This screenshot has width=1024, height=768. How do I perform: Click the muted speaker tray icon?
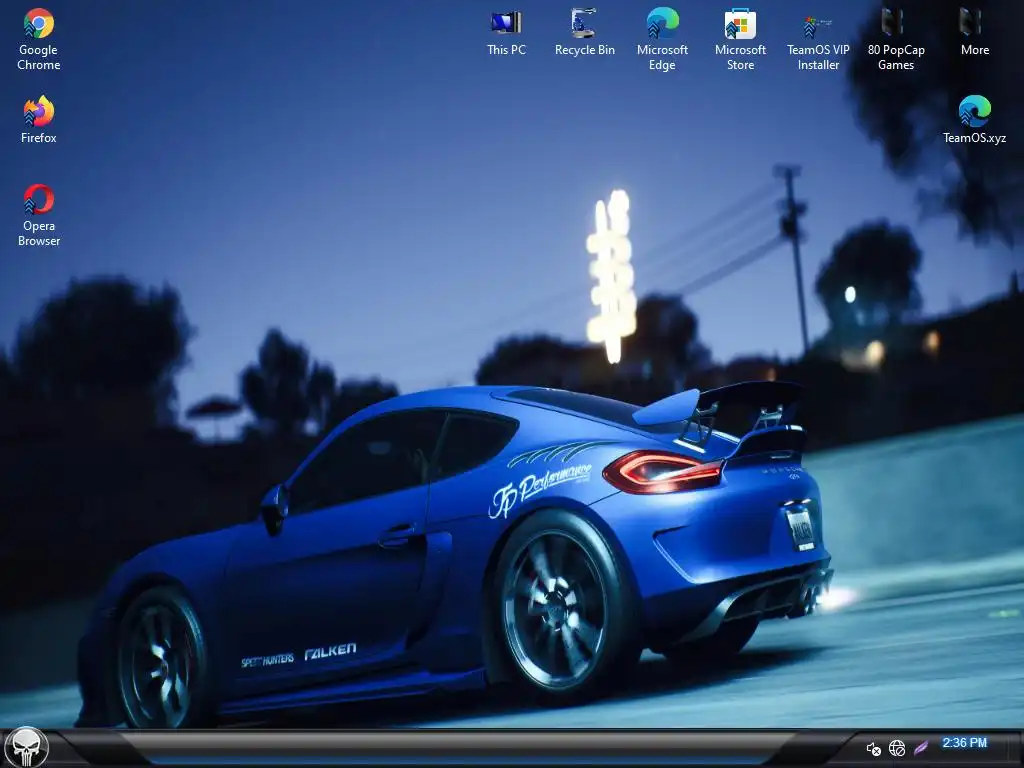(873, 749)
